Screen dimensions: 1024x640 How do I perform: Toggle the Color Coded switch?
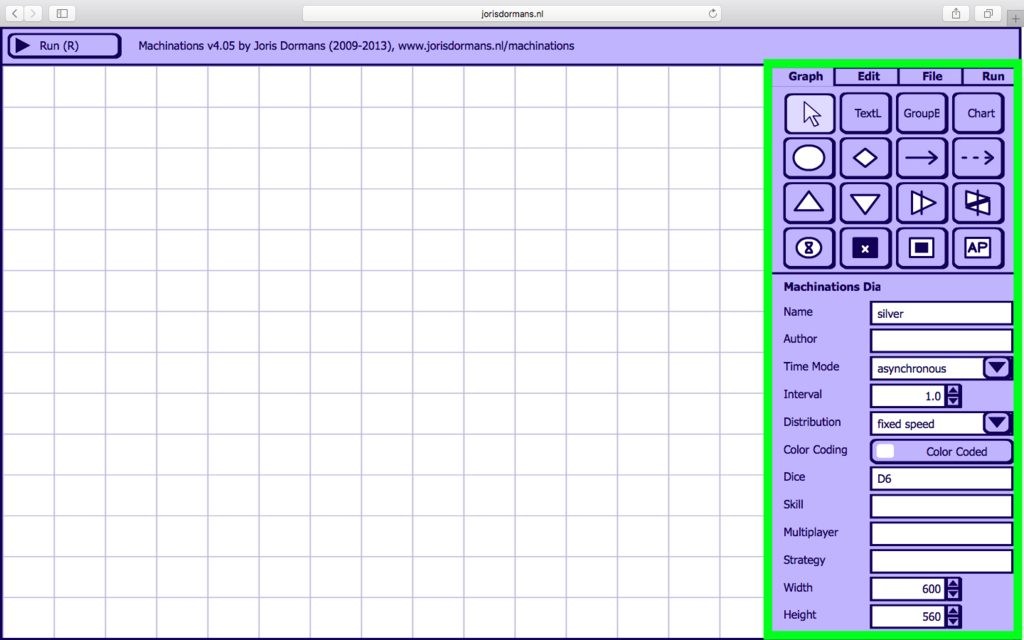point(942,451)
